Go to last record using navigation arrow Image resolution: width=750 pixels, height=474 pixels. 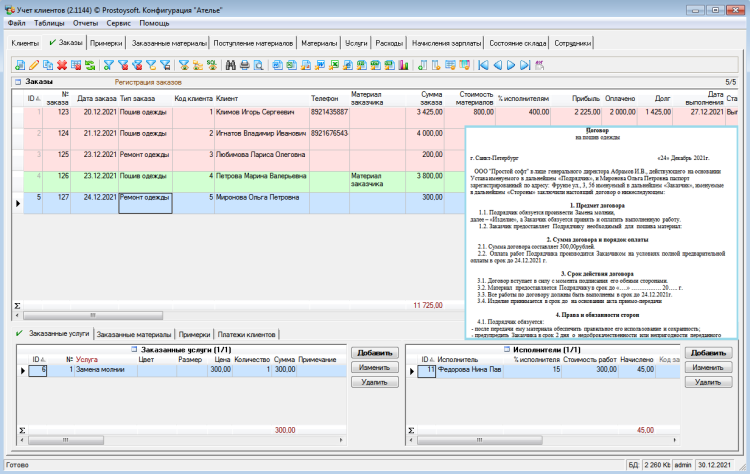click(525, 65)
